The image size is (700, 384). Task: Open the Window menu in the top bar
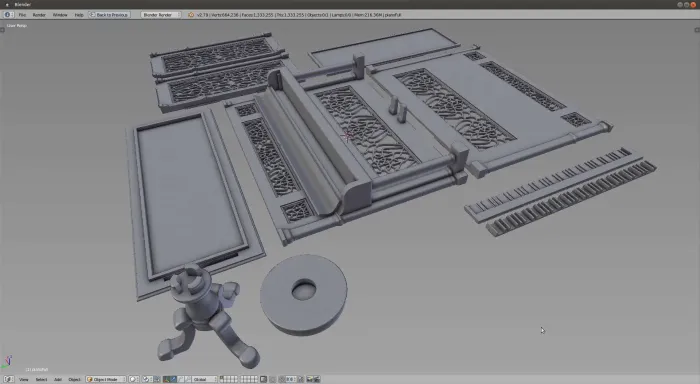[x=60, y=15]
